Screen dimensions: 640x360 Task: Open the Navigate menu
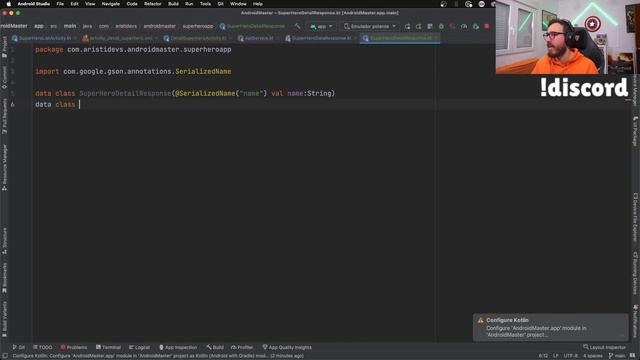tap(111, 4)
